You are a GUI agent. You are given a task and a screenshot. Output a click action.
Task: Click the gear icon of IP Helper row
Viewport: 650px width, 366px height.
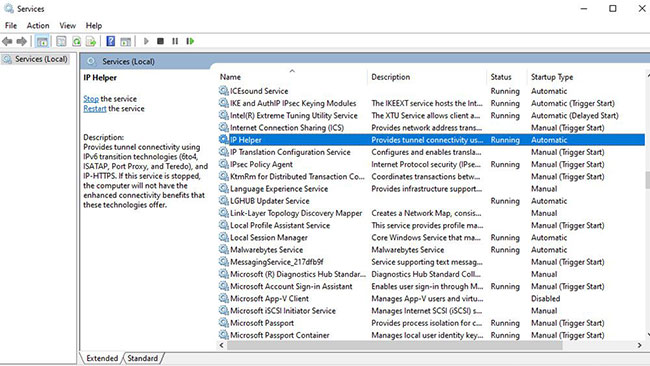pyautogui.click(x=223, y=140)
